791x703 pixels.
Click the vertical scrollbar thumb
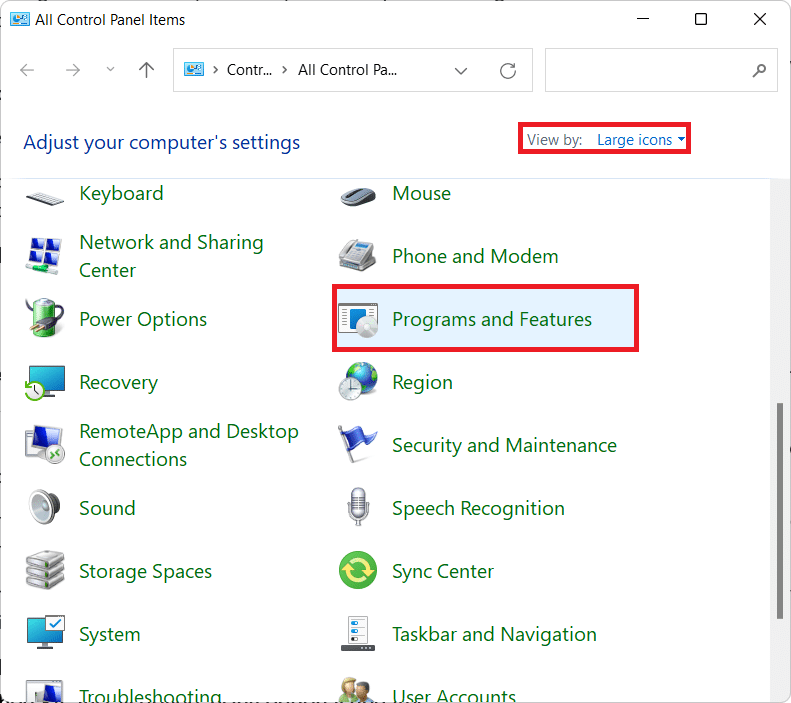[780, 510]
